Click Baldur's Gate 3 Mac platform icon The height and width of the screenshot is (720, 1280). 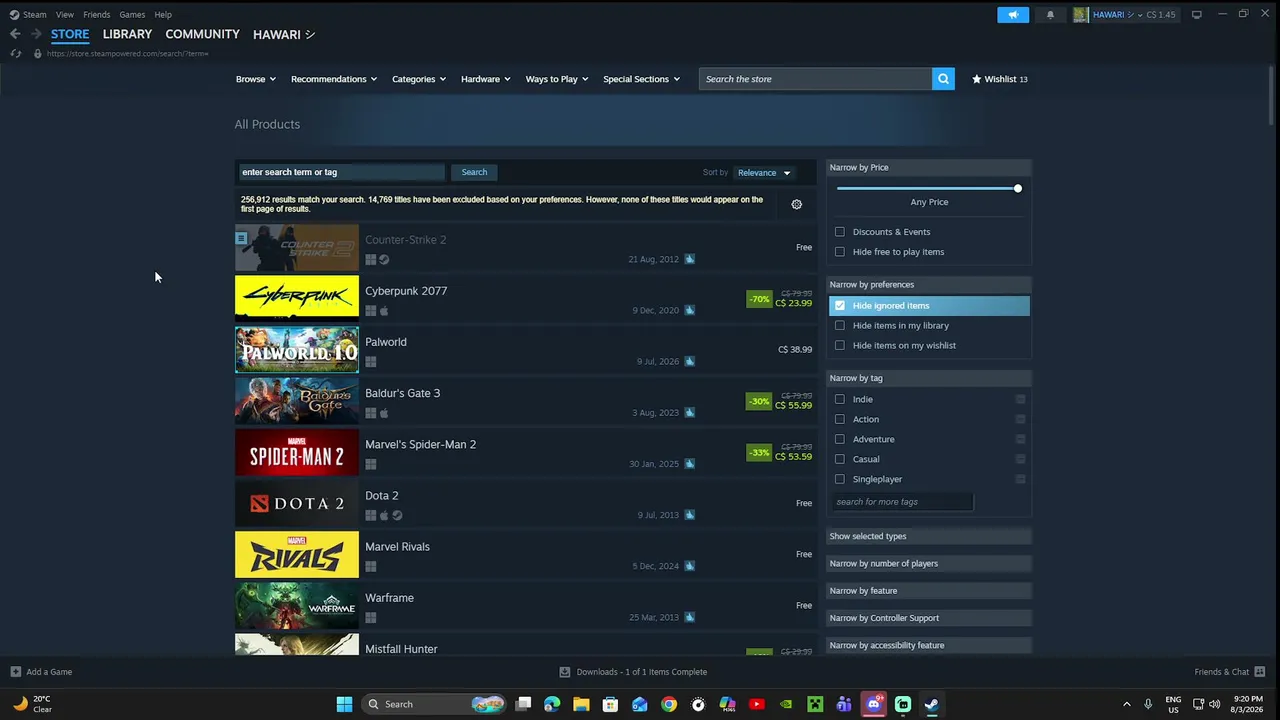click(384, 413)
